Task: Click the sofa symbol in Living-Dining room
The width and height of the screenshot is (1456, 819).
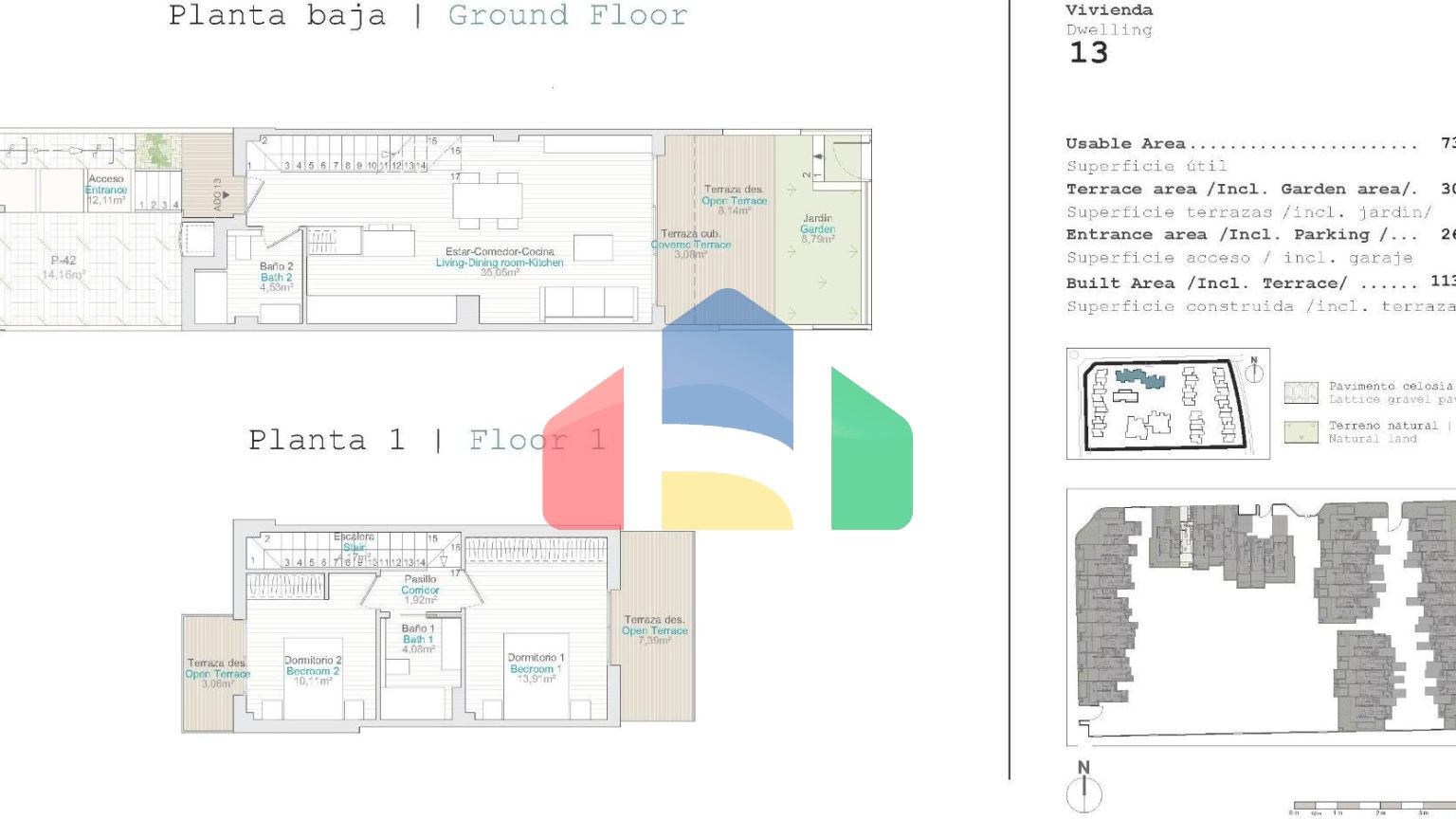Action: point(588,302)
